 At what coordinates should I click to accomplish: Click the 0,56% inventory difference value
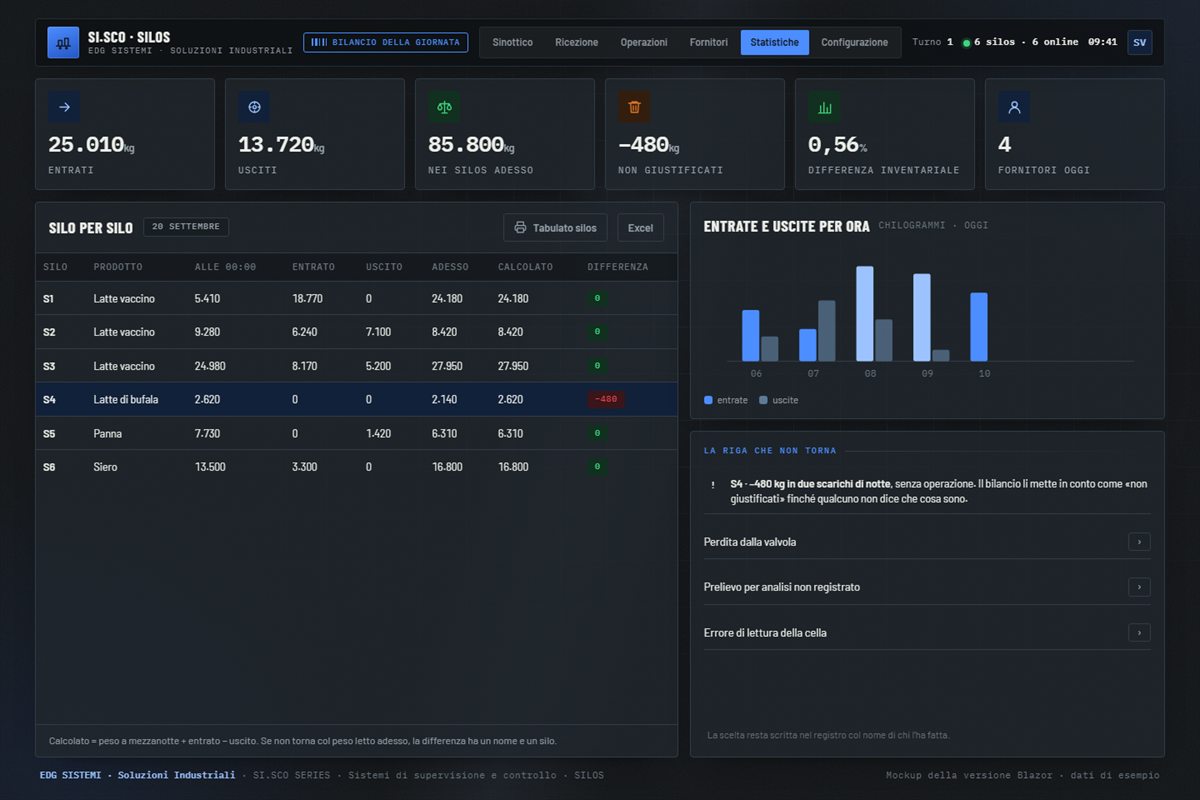click(838, 145)
